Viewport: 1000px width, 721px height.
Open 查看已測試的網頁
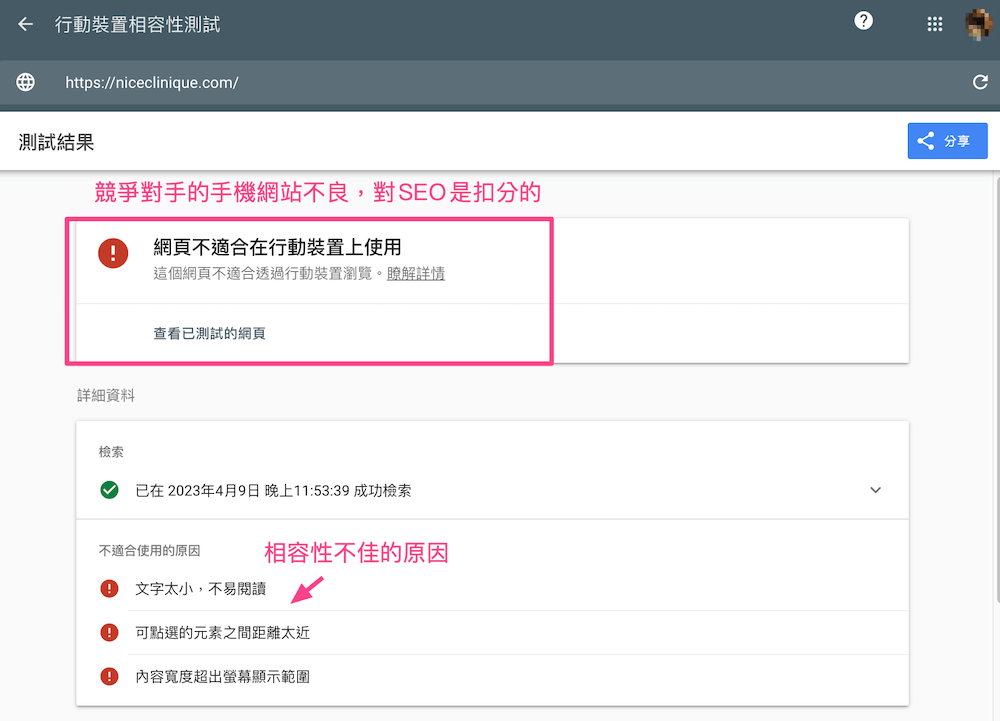coord(209,333)
